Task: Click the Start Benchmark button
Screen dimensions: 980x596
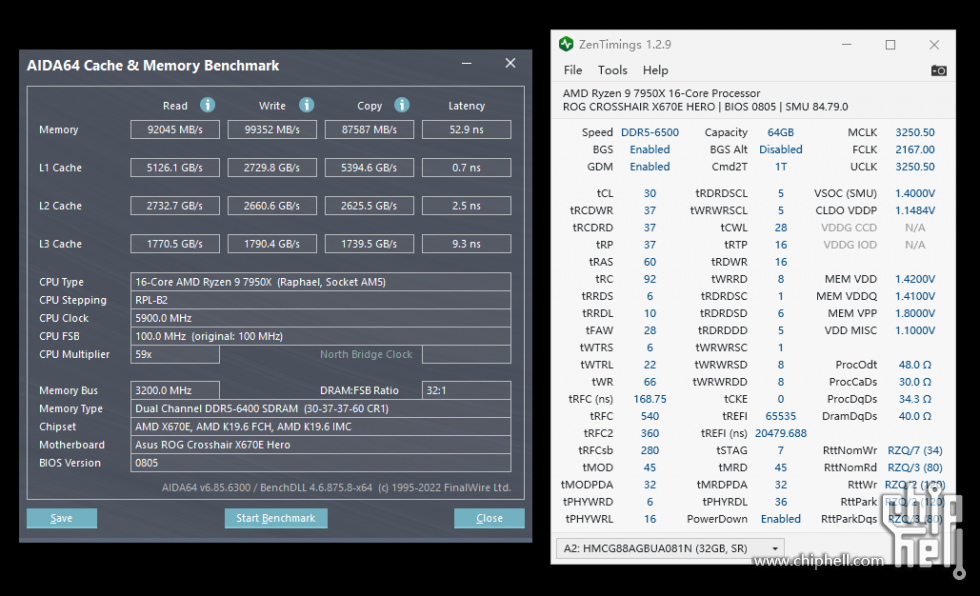Action: click(276, 518)
